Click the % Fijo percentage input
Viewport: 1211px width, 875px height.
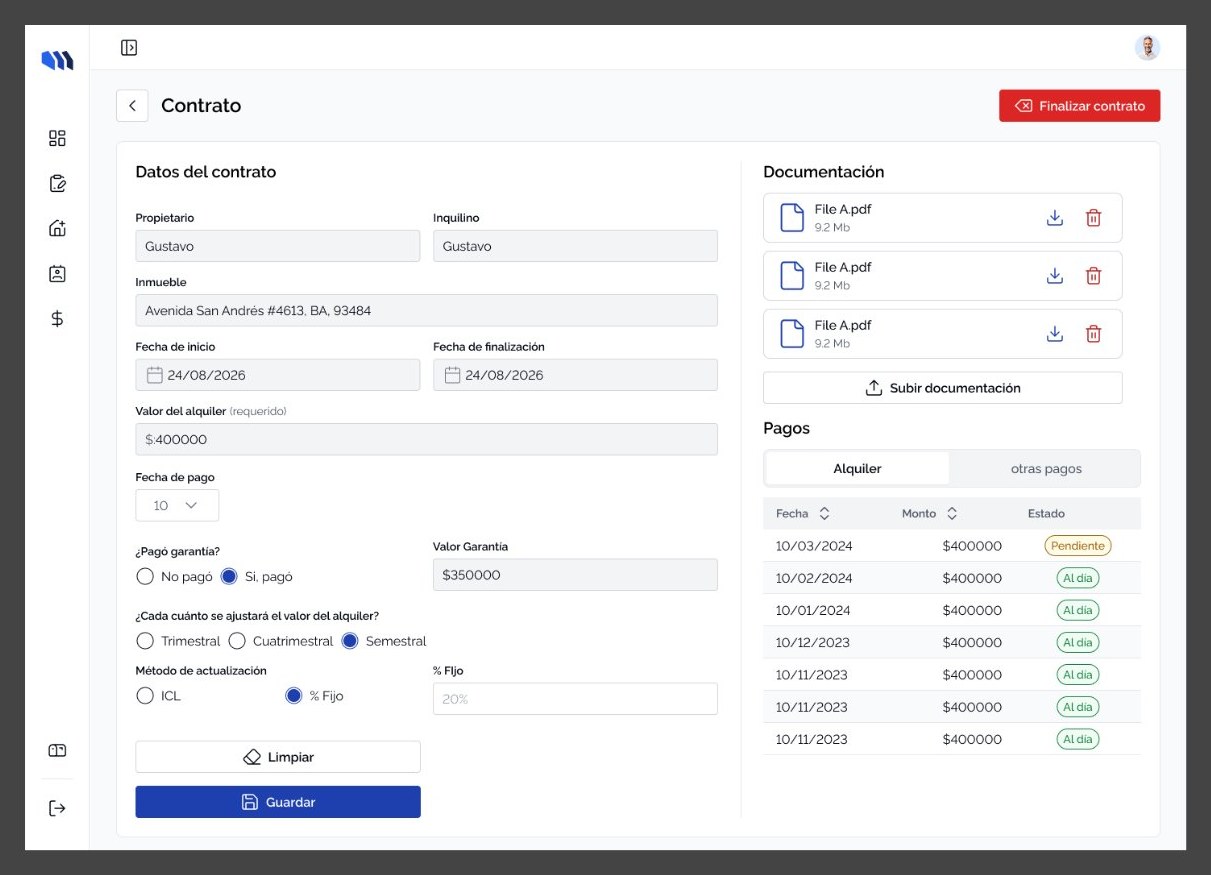click(575, 699)
